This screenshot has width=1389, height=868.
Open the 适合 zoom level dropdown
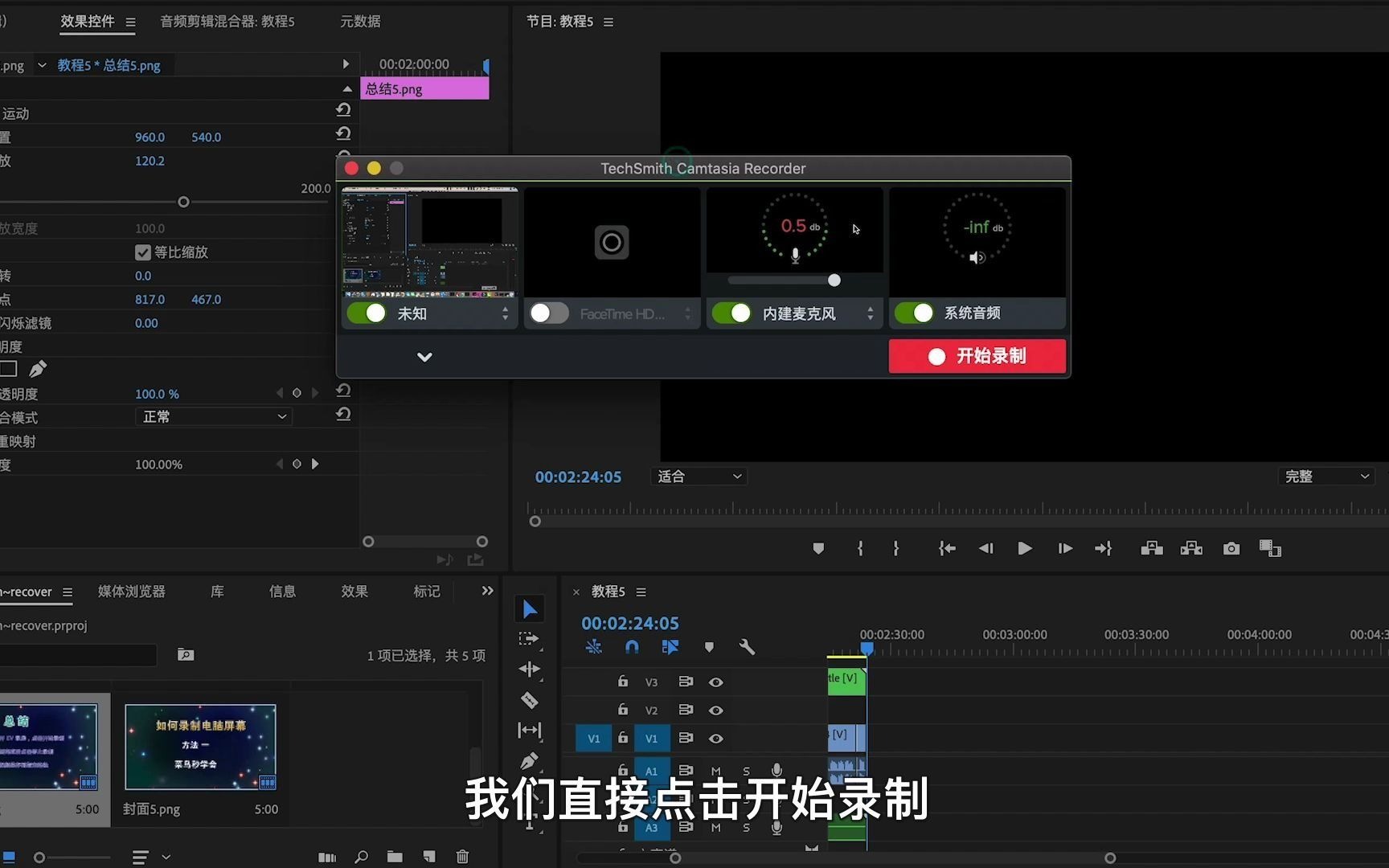[x=698, y=476]
